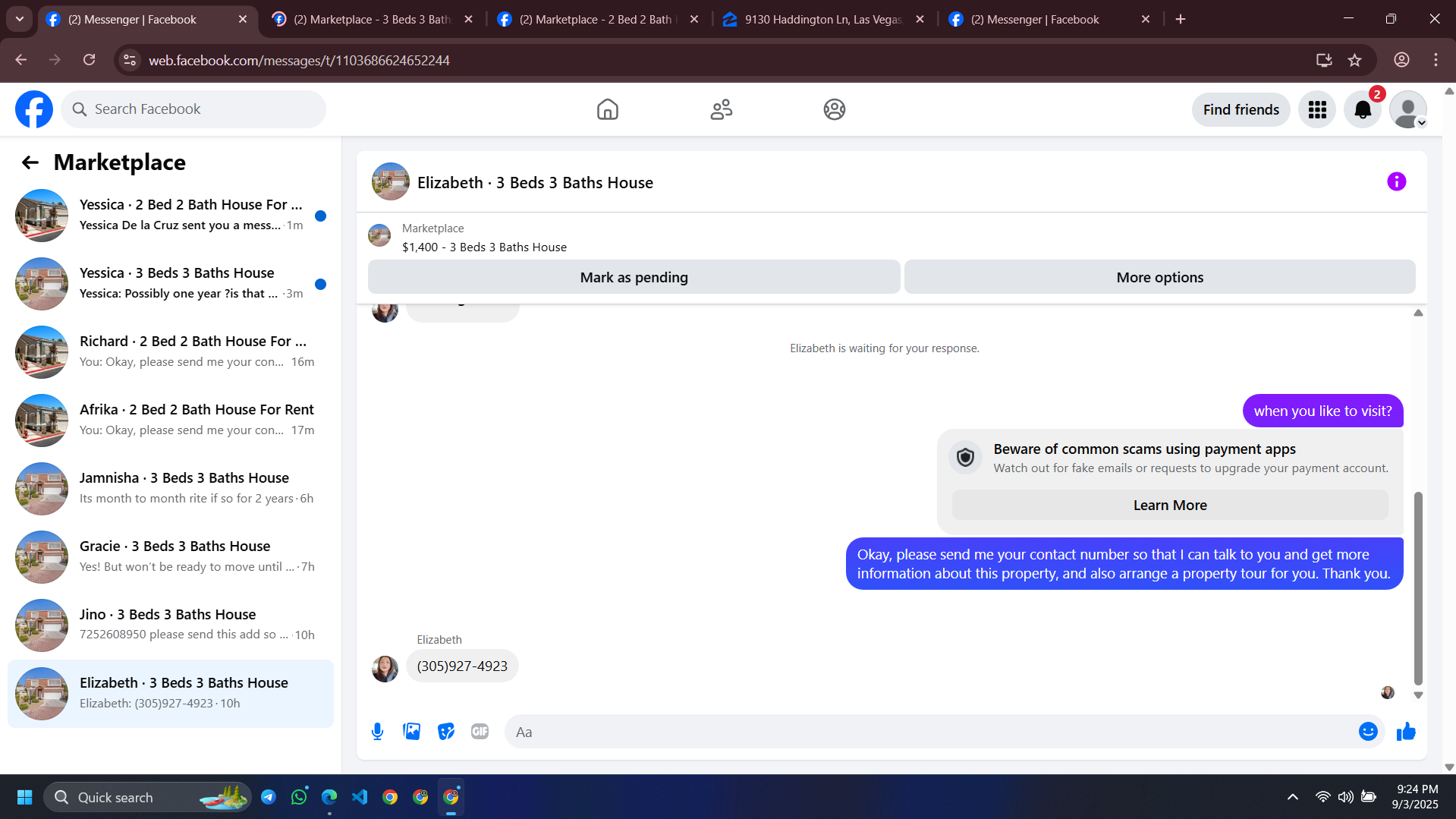The image size is (1456, 819).
Task: Open the notifications bell
Action: pos(1363,109)
